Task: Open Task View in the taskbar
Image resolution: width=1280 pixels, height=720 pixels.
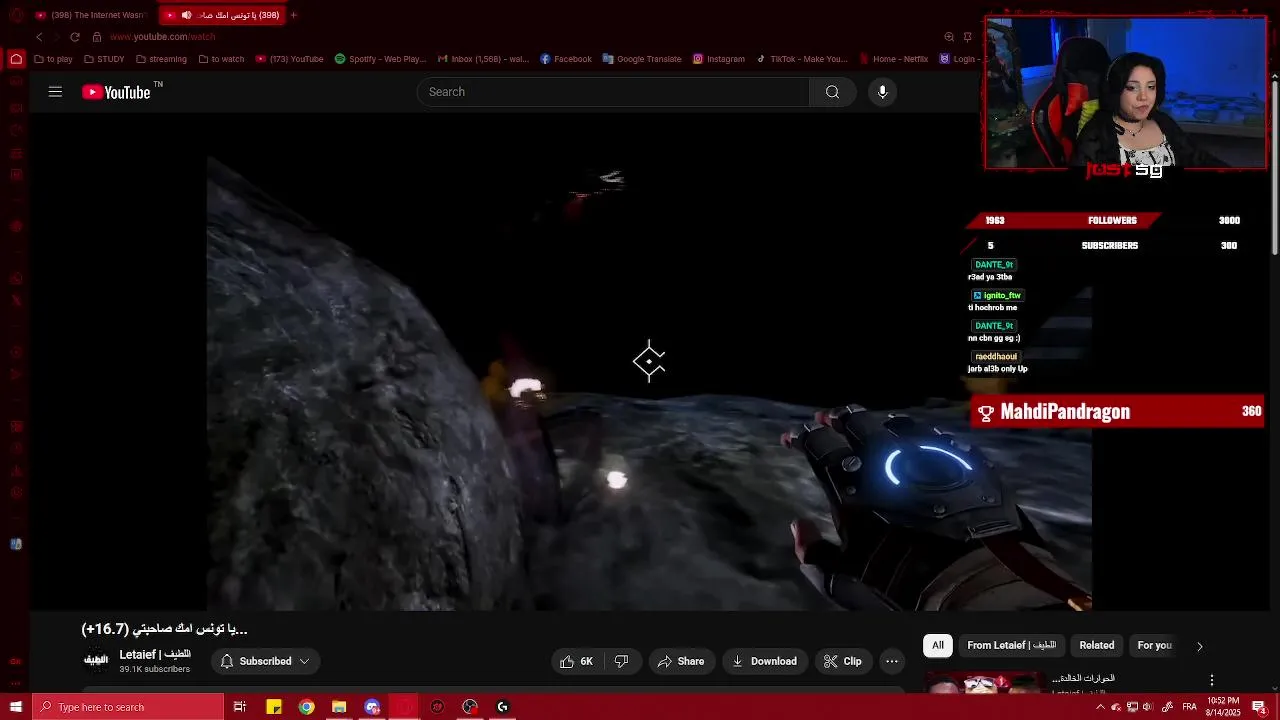Action: [x=240, y=707]
